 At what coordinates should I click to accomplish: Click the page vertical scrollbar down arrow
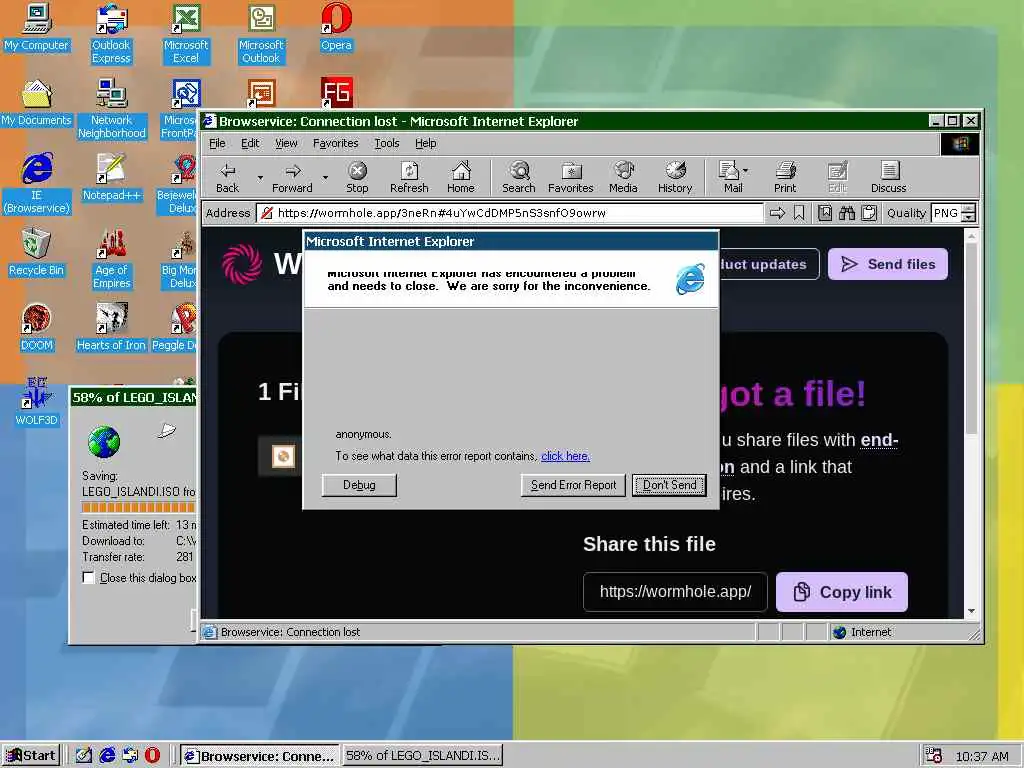[x=971, y=611]
